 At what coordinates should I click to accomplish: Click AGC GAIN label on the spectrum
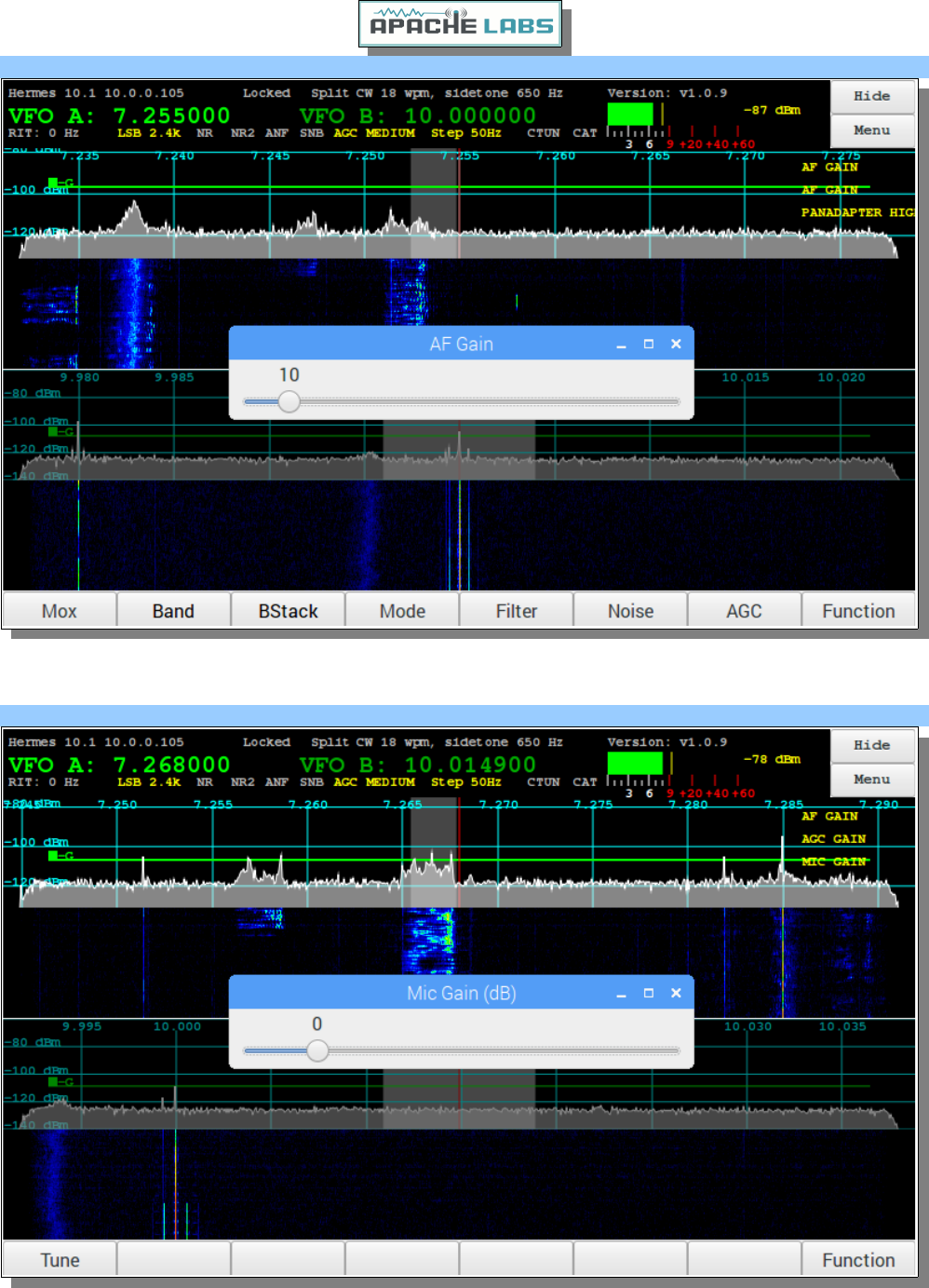click(x=834, y=839)
